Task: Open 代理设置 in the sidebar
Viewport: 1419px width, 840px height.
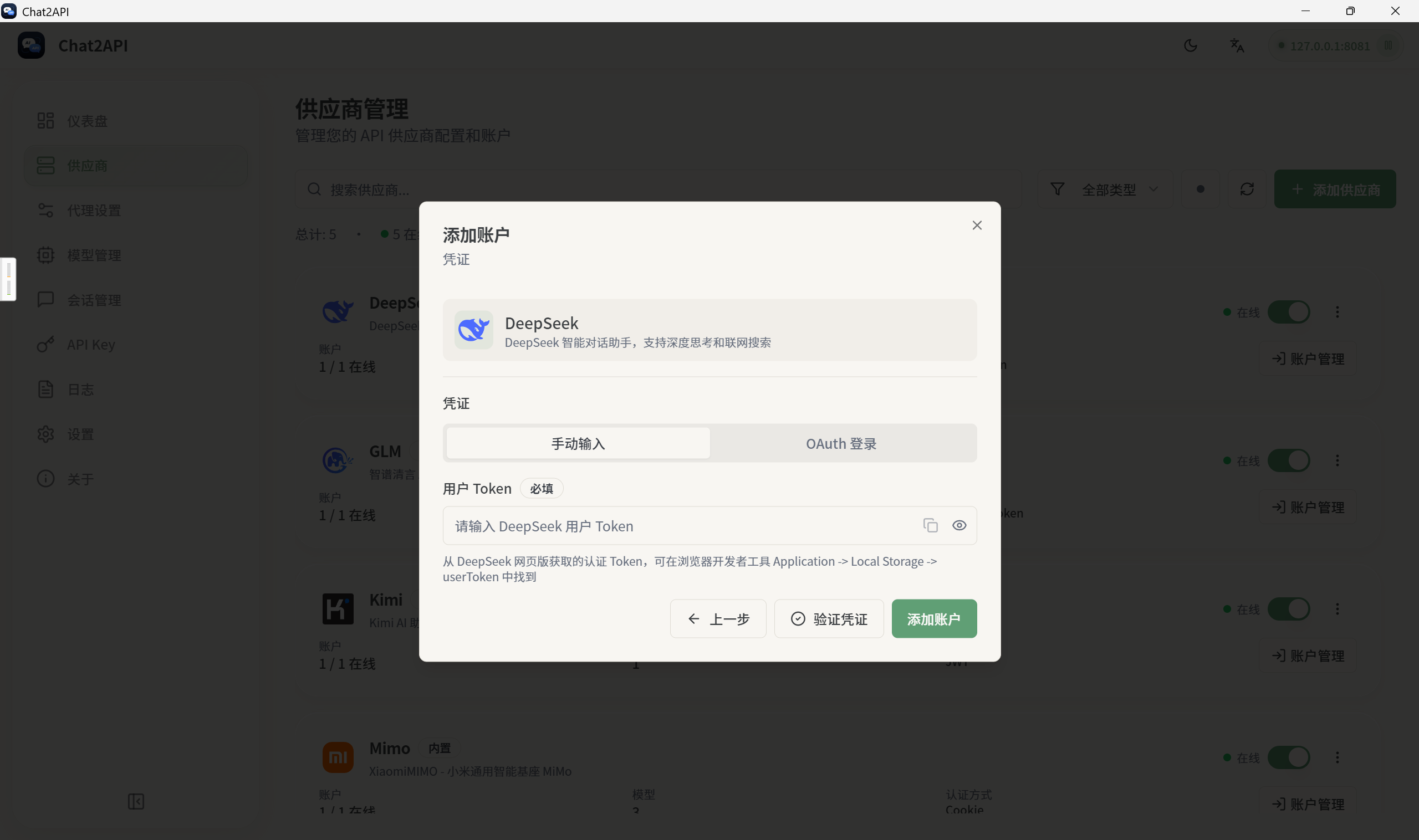Action: pyautogui.click(x=136, y=210)
